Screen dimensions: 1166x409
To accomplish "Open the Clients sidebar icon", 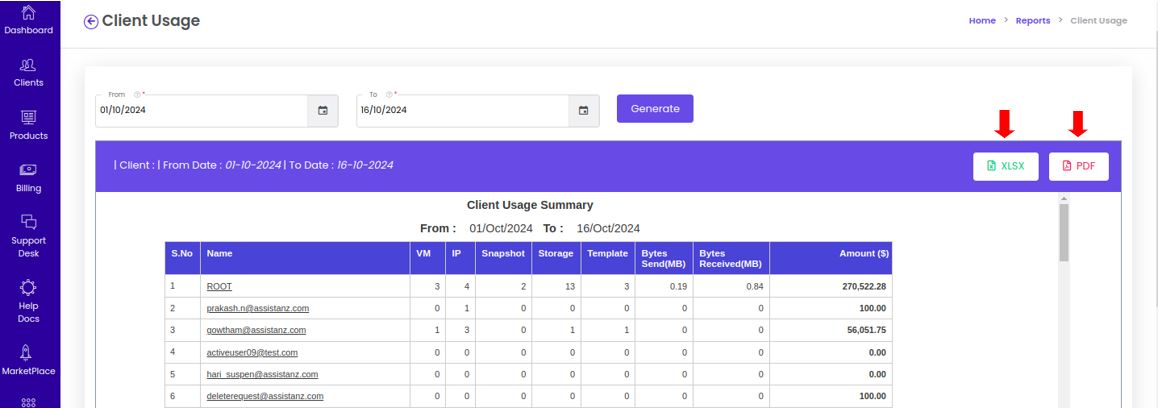I will point(28,65).
